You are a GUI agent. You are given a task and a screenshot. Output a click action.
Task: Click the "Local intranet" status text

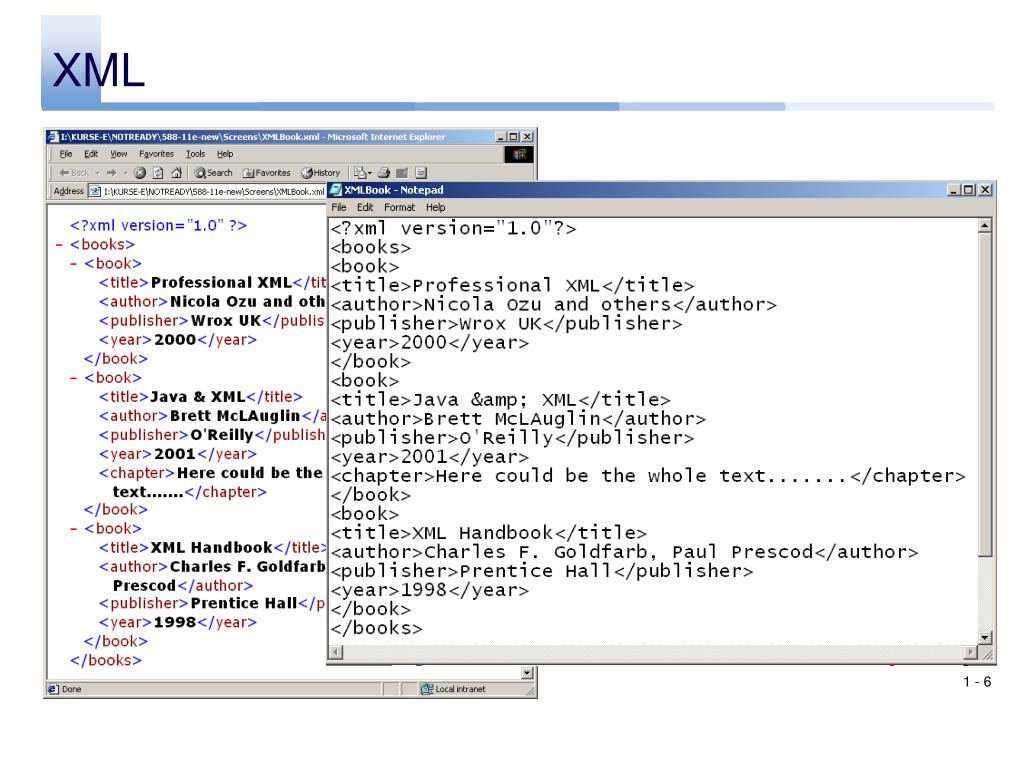coord(460,689)
